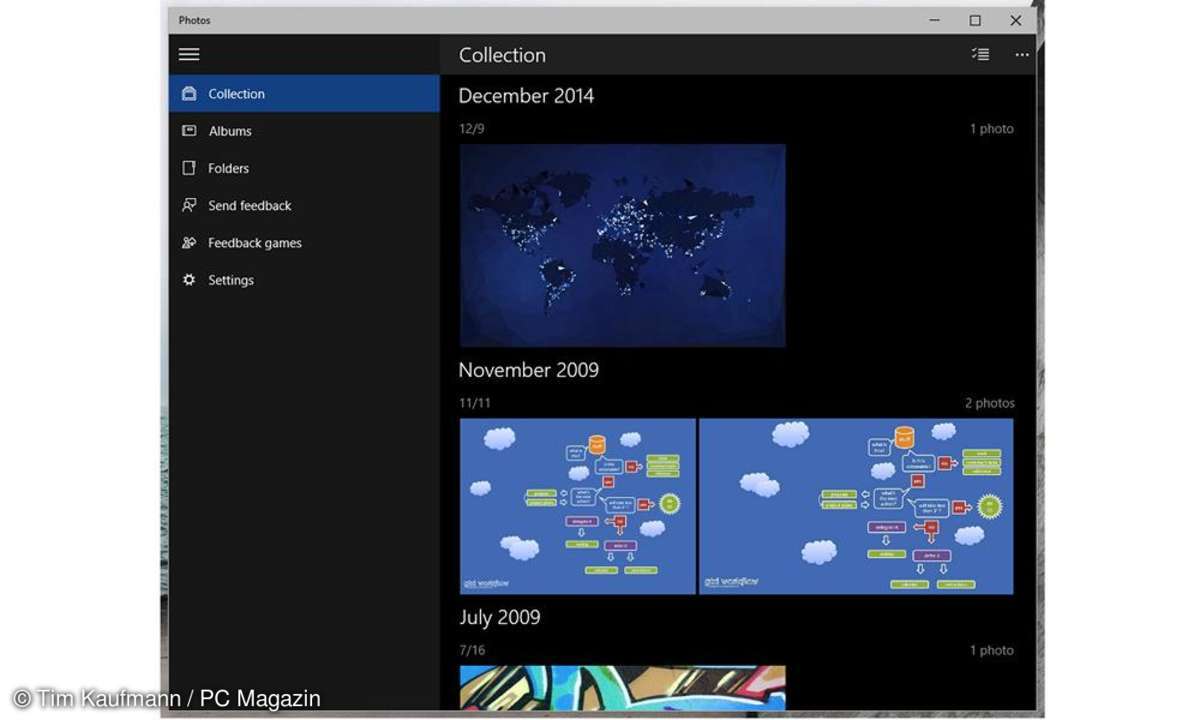The height and width of the screenshot is (720, 1200).
Task: Click the Collection page title
Action: pyautogui.click(x=502, y=55)
